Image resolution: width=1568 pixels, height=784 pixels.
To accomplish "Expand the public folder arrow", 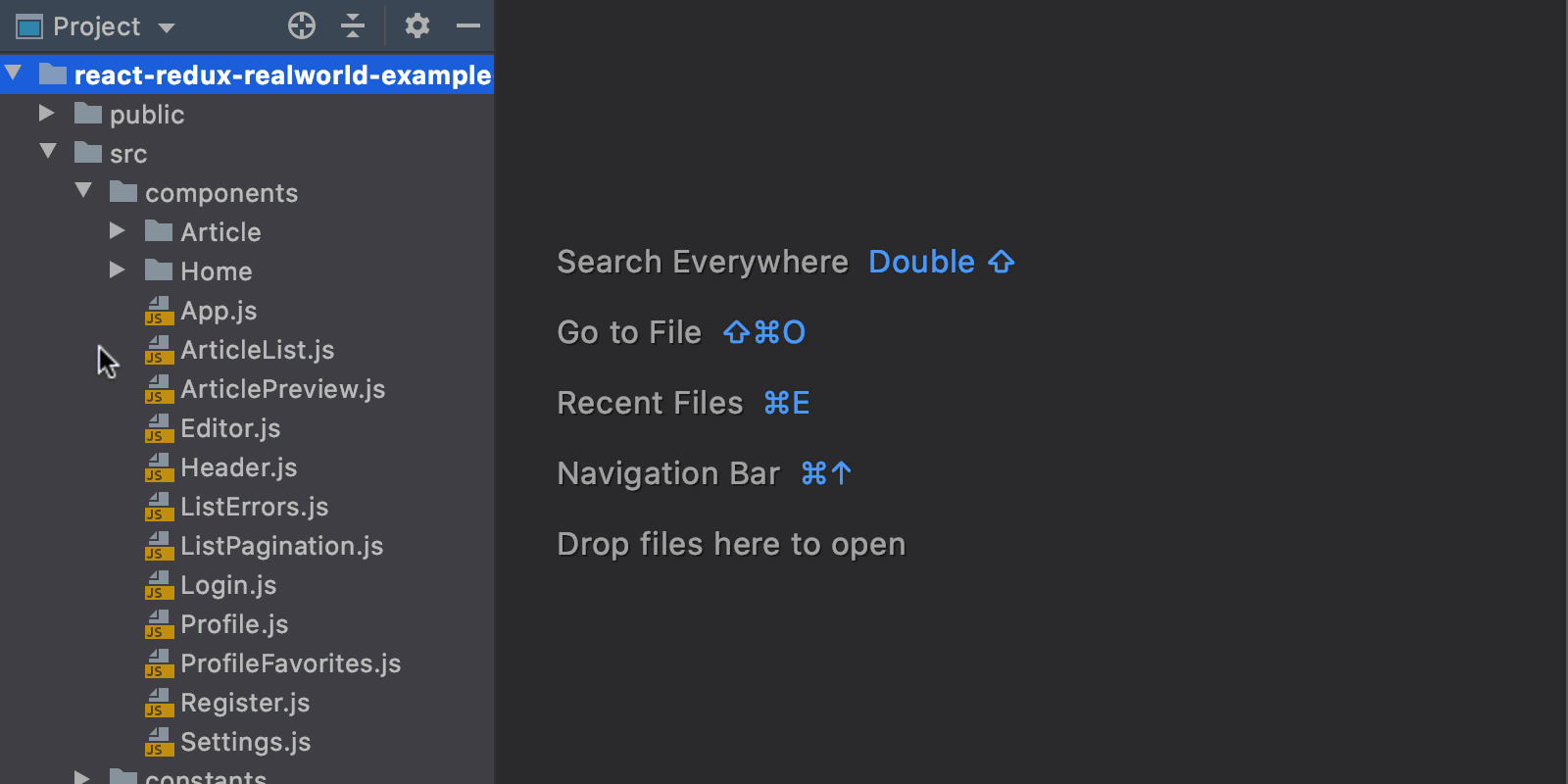I will pos(46,113).
